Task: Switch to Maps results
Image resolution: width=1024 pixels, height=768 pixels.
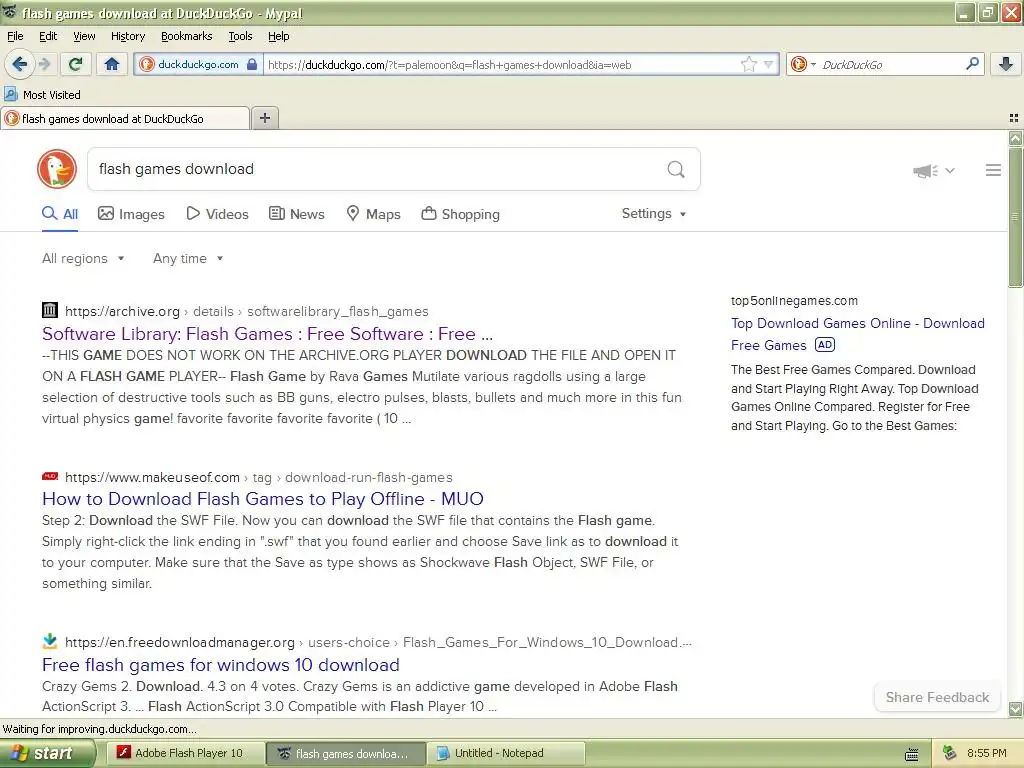Action: (373, 214)
